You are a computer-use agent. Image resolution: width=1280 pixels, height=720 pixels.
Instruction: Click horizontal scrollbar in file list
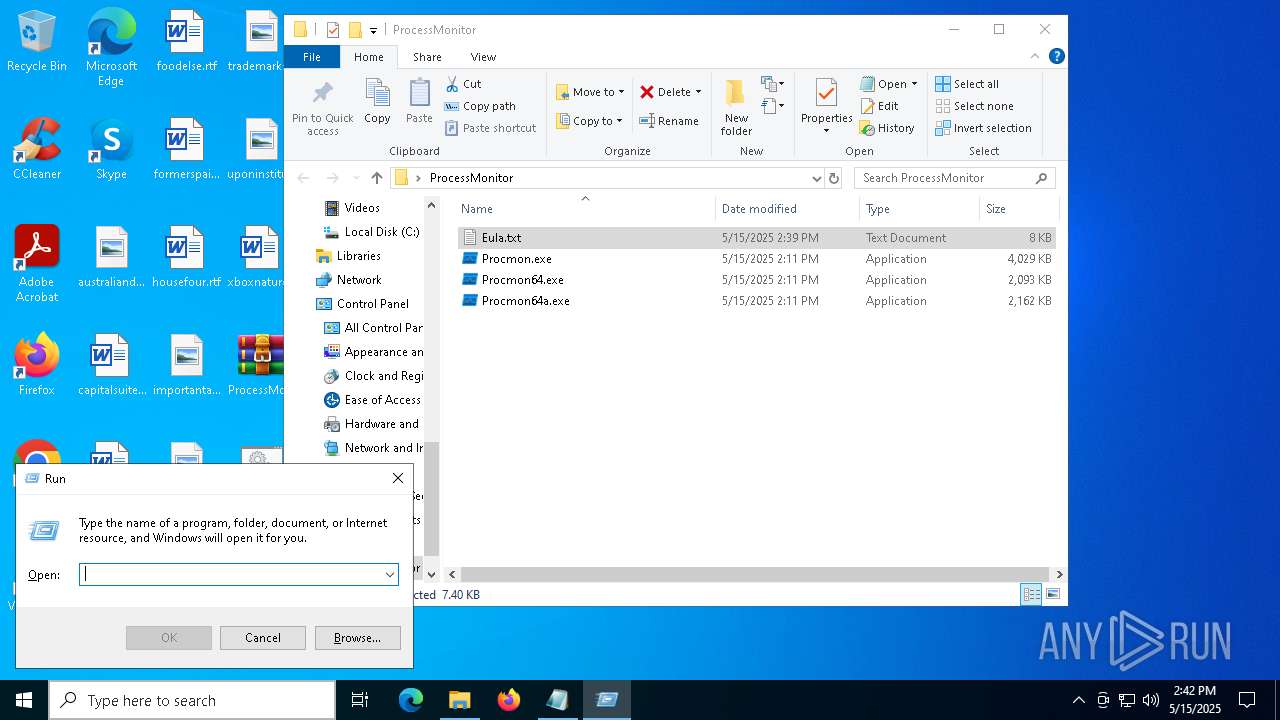[756, 574]
